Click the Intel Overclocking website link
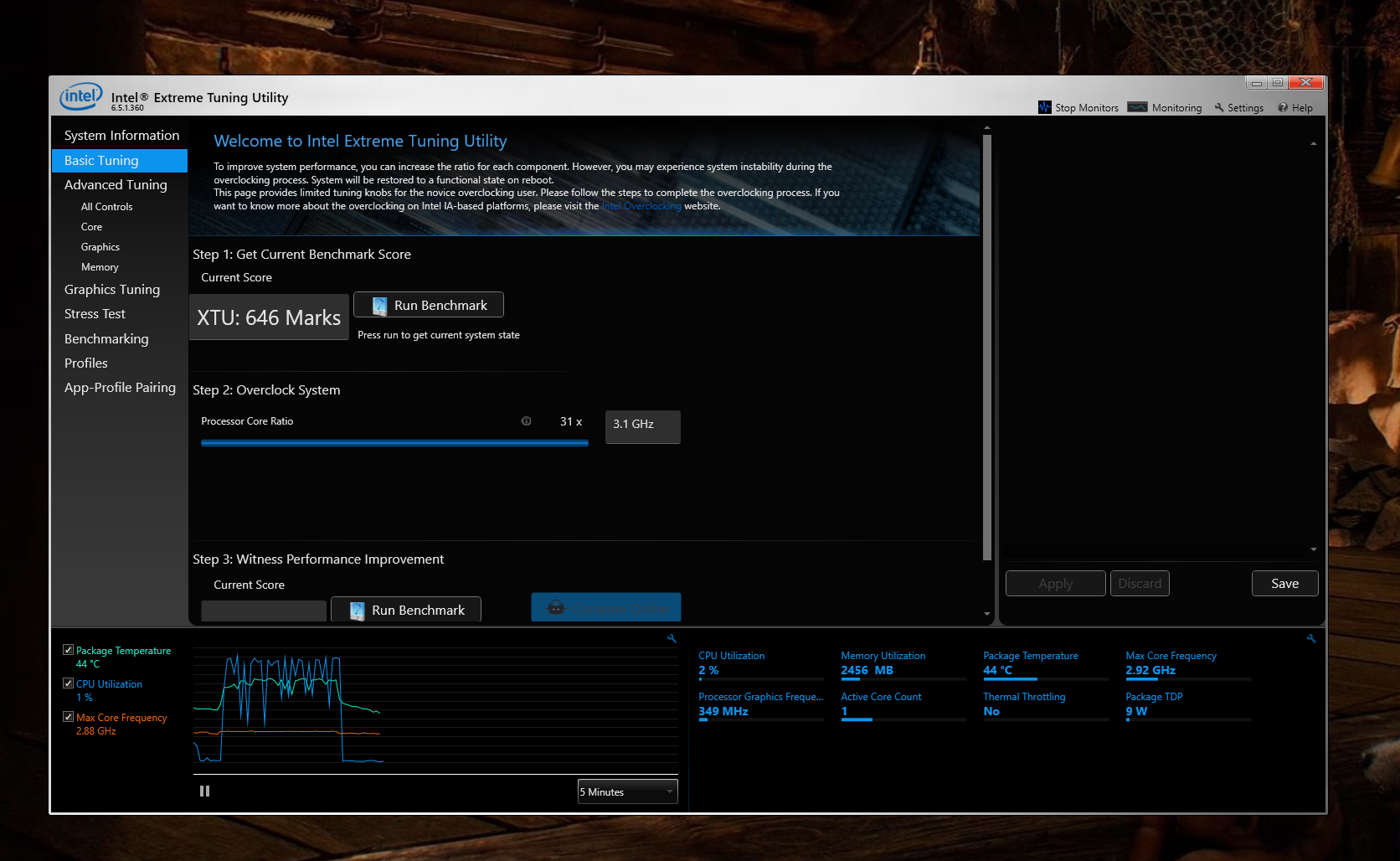 (x=641, y=206)
